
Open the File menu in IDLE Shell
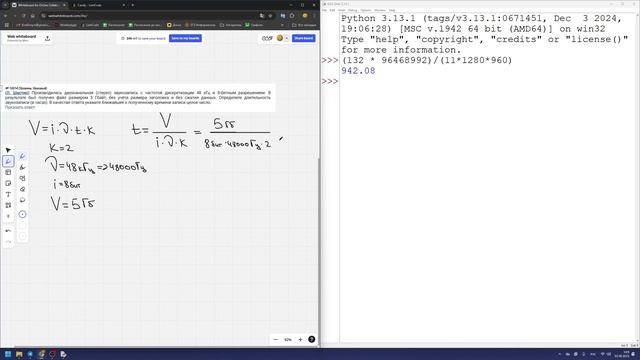[x=324, y=10]
